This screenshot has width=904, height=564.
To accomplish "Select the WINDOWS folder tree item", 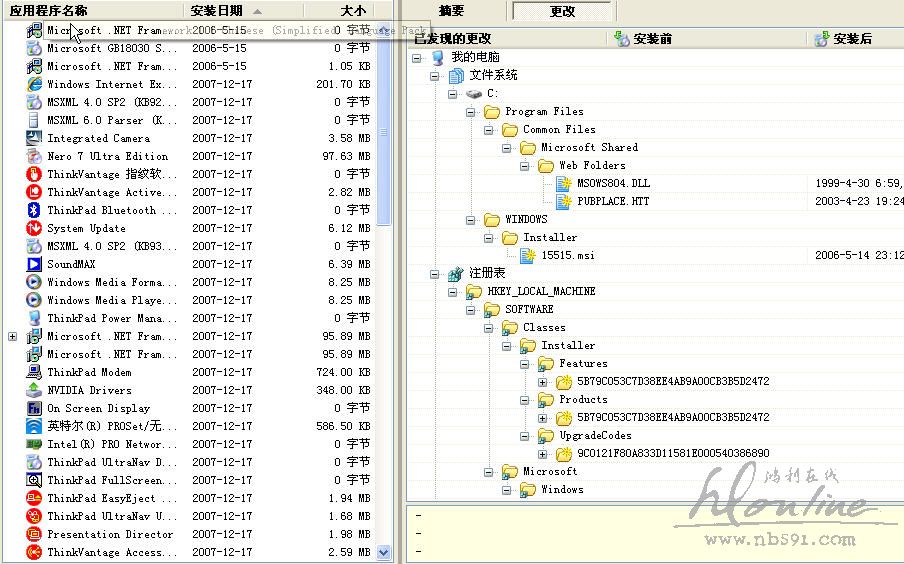I will tap(525, 220).
